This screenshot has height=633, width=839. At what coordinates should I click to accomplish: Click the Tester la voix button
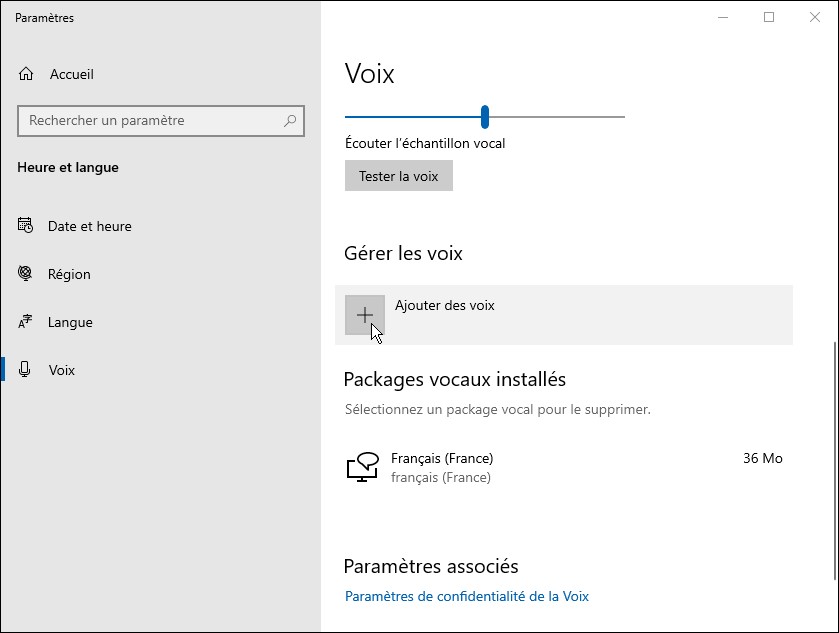coord(398,176)
